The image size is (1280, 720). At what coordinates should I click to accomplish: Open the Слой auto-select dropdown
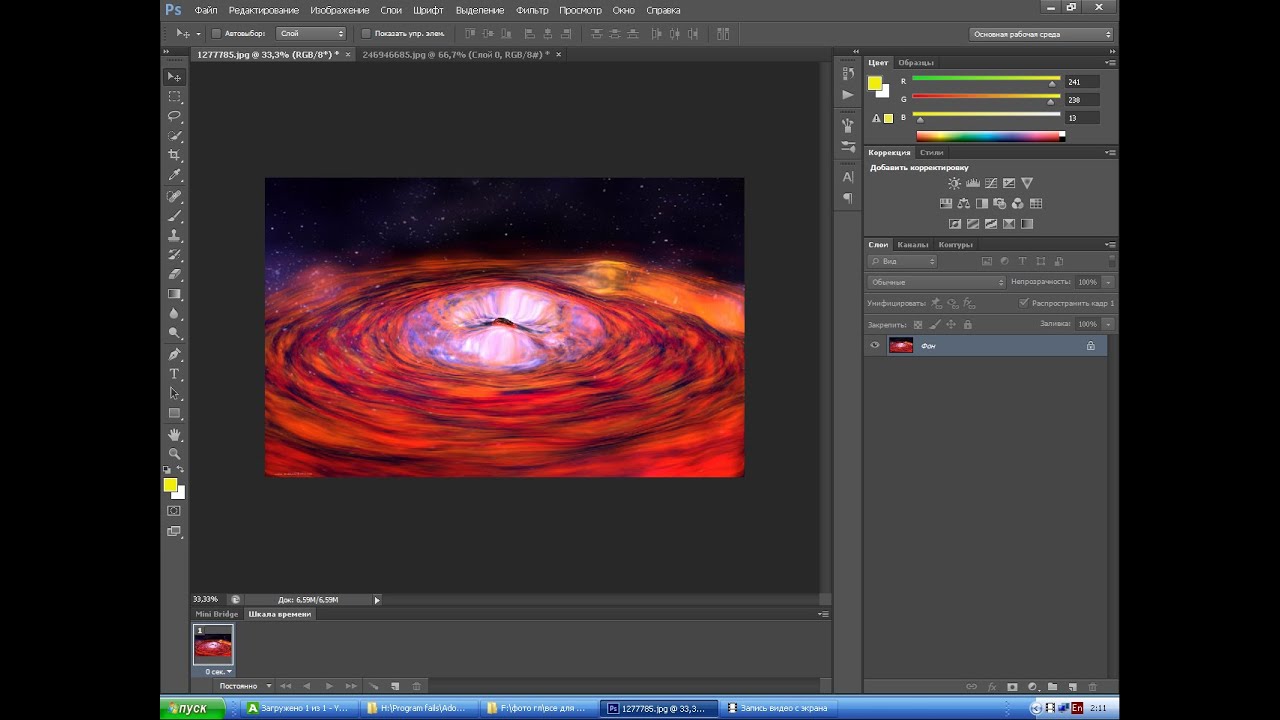click(x=311, y=33)
